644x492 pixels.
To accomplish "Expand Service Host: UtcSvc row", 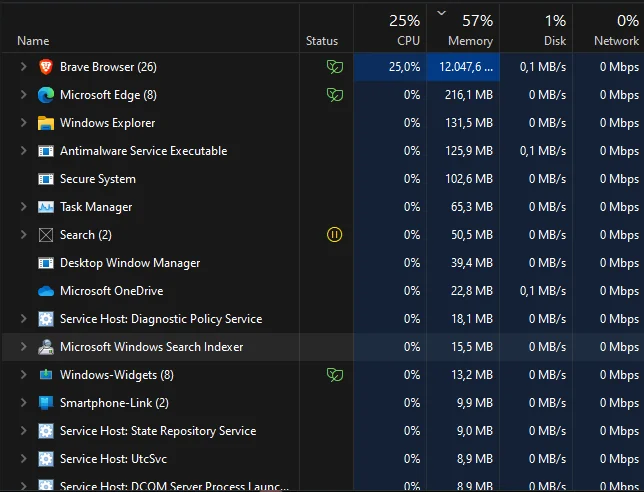I will click(23, 459).
